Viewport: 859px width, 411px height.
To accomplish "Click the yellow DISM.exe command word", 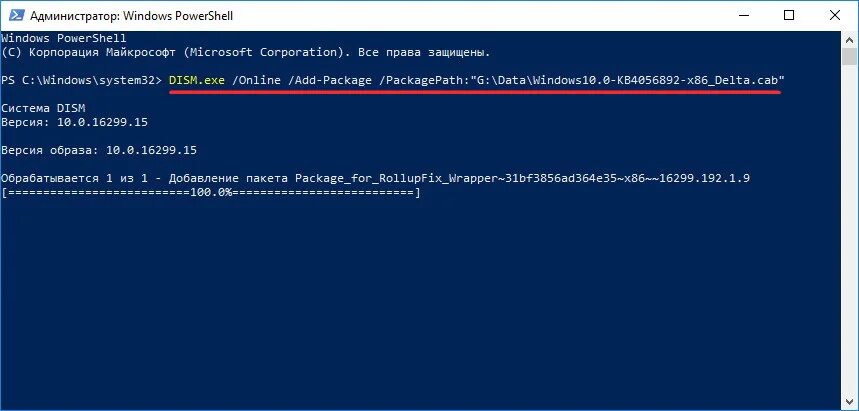I will [x=197, y=78].
